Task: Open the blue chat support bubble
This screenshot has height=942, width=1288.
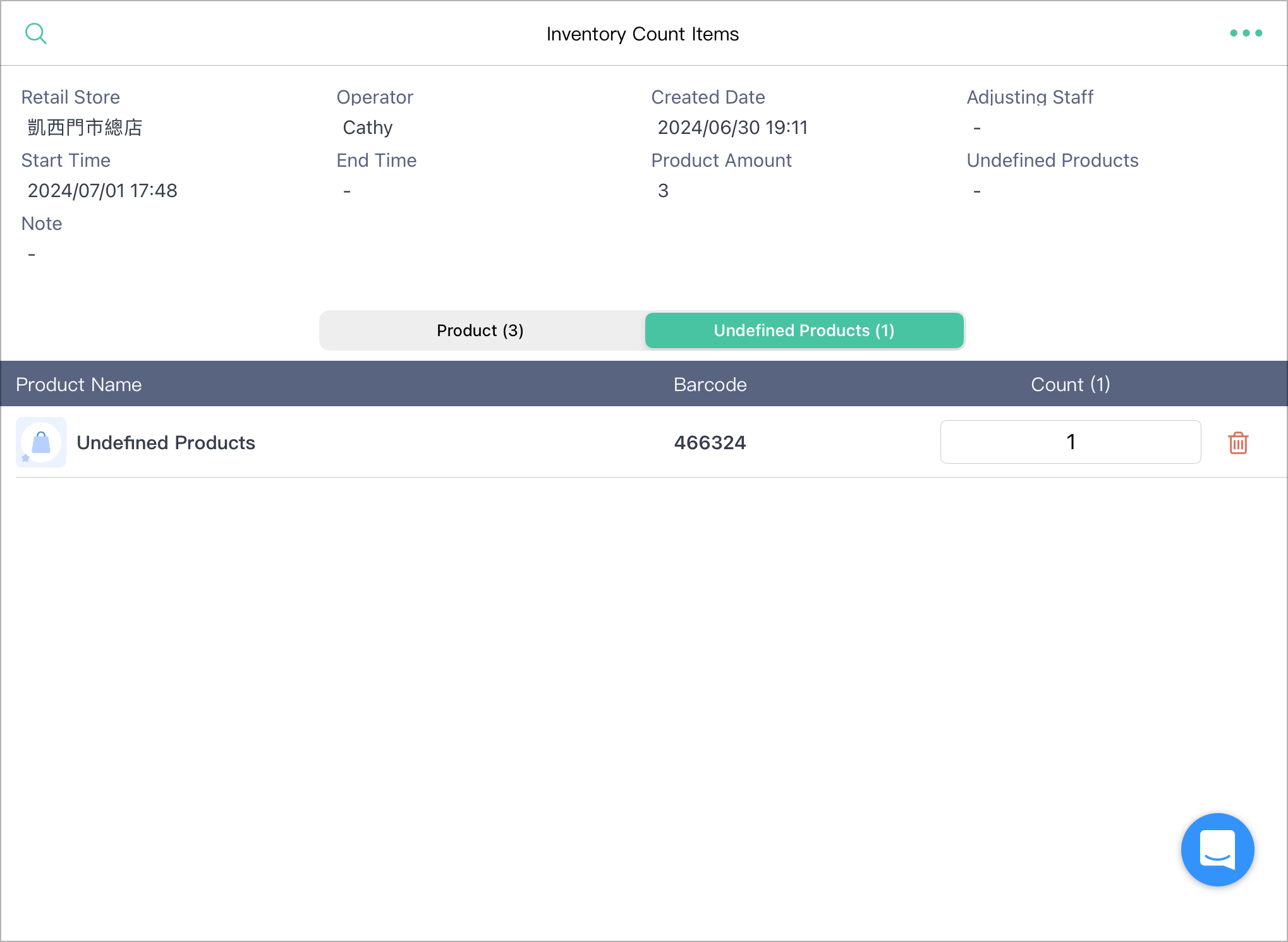Action: click(1217, 850)
